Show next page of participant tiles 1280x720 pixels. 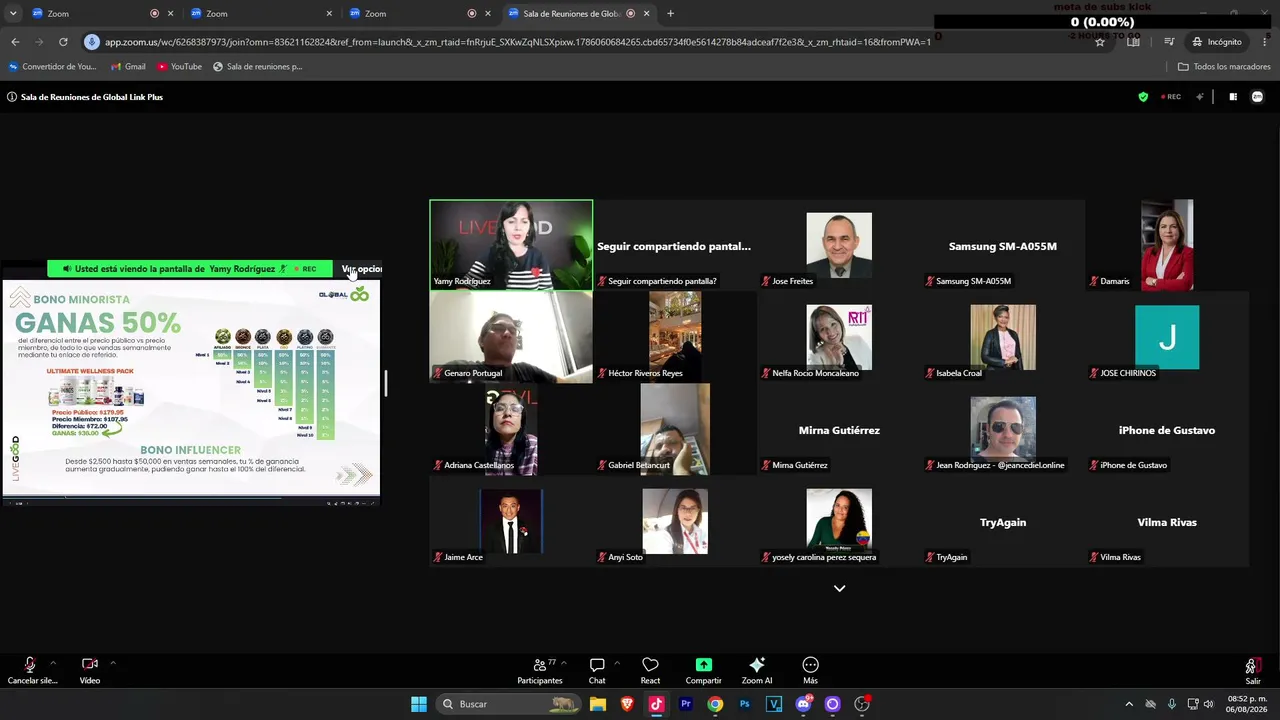[840, 588]
